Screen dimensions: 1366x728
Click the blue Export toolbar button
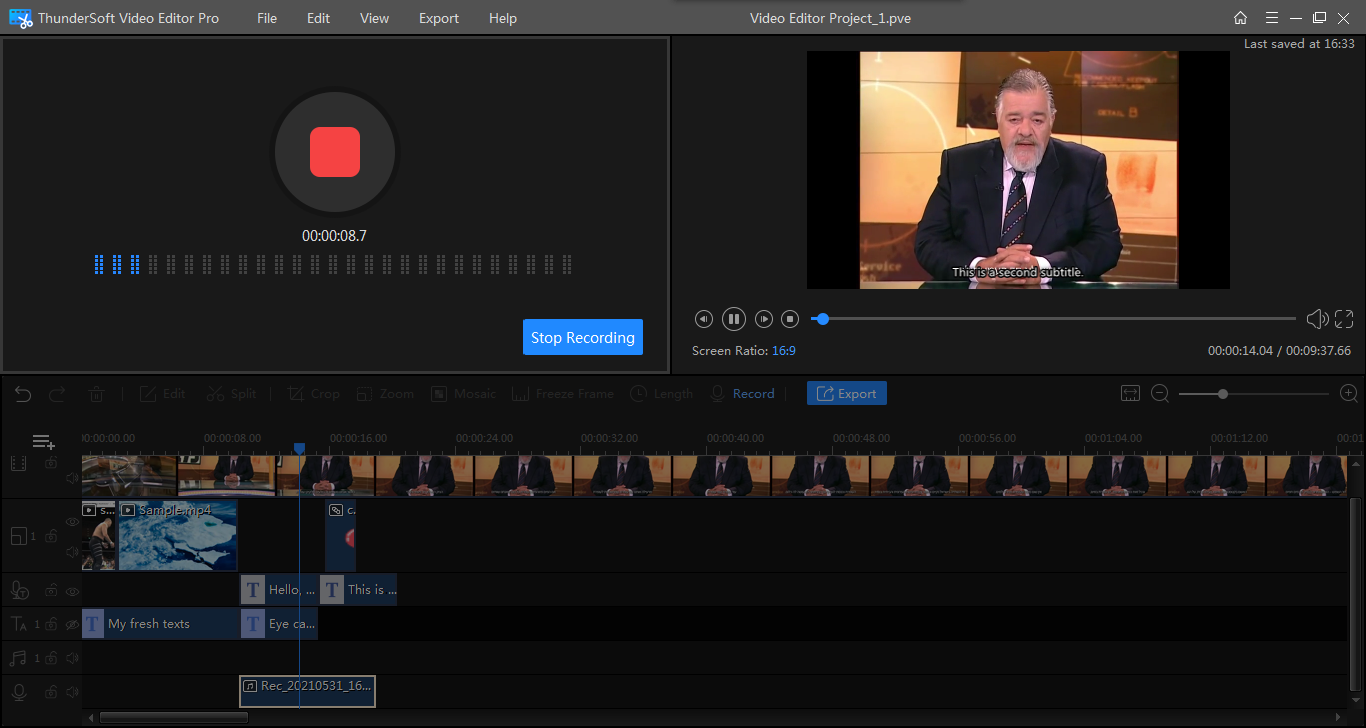pyautogui.click(x=846, y=394)
